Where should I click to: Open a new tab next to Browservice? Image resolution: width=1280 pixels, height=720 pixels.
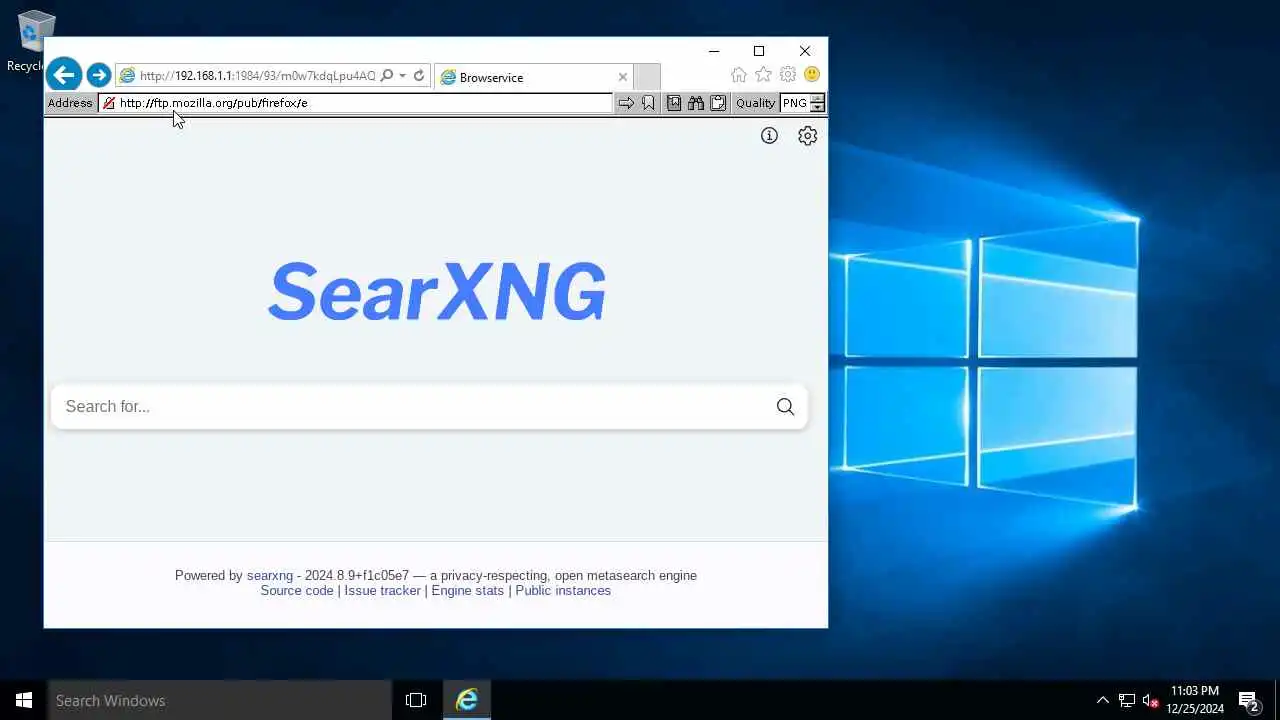tap(648, 77)
